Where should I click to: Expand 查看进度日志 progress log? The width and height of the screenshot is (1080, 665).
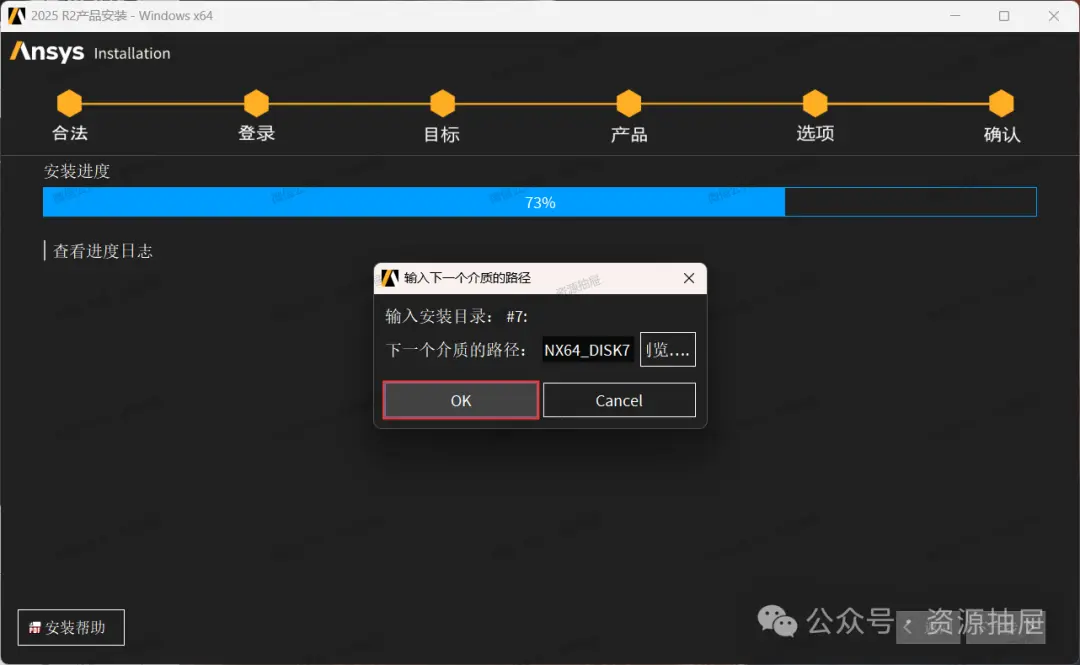102,251
